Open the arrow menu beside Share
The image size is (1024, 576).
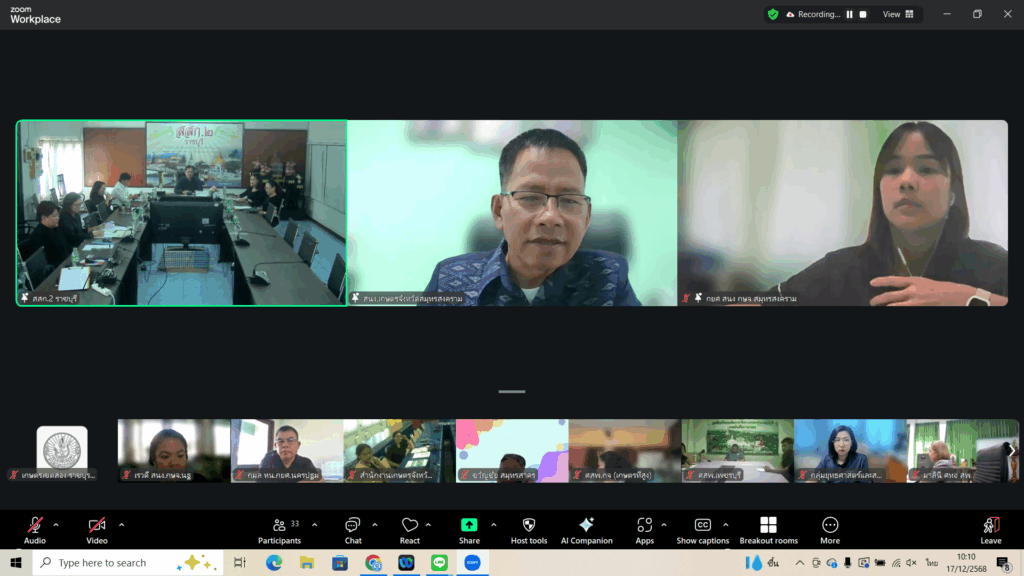pos(493,524)
